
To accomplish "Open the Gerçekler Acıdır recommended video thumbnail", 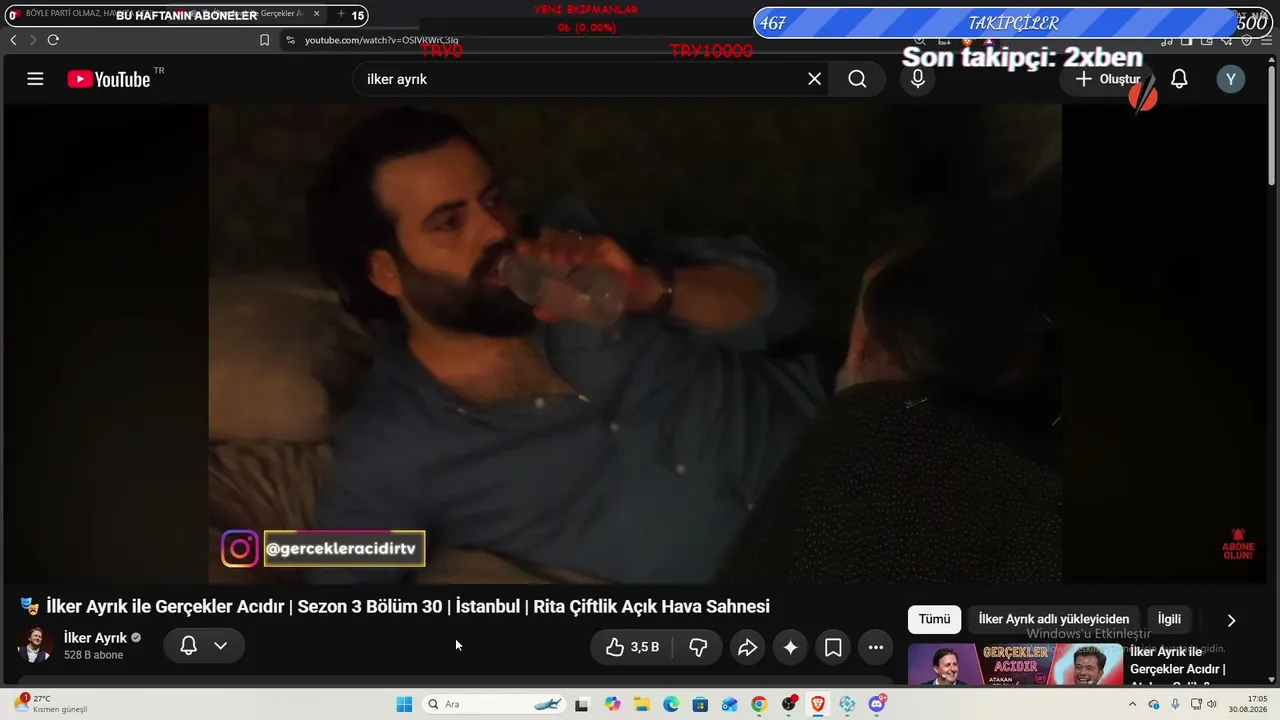I will [1015, 664].
